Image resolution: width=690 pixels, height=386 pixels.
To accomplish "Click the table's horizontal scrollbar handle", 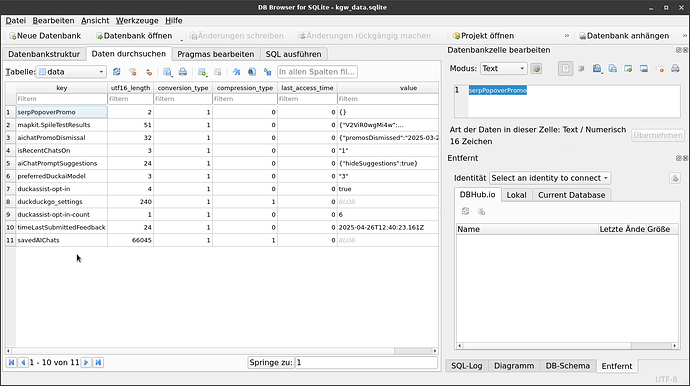I will (412, 351).
